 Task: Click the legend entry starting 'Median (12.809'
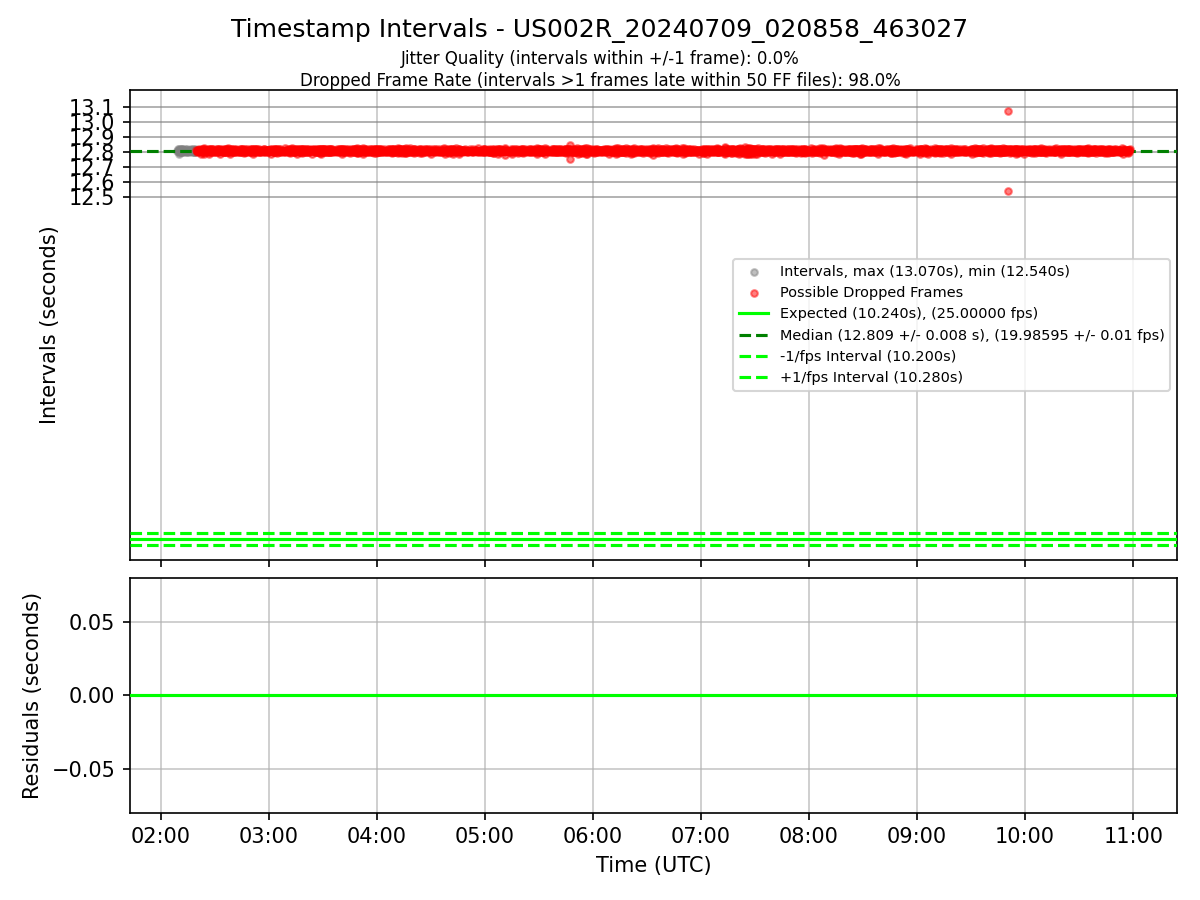pos(972,335)
